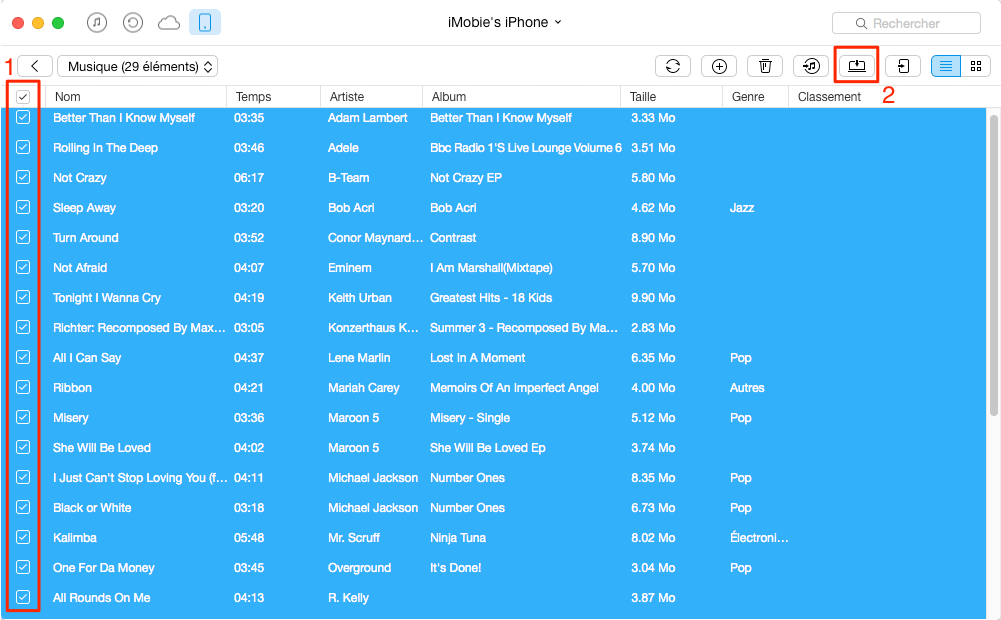
Task: Click the artist Adam Lambert
Action: pos(368,117)
